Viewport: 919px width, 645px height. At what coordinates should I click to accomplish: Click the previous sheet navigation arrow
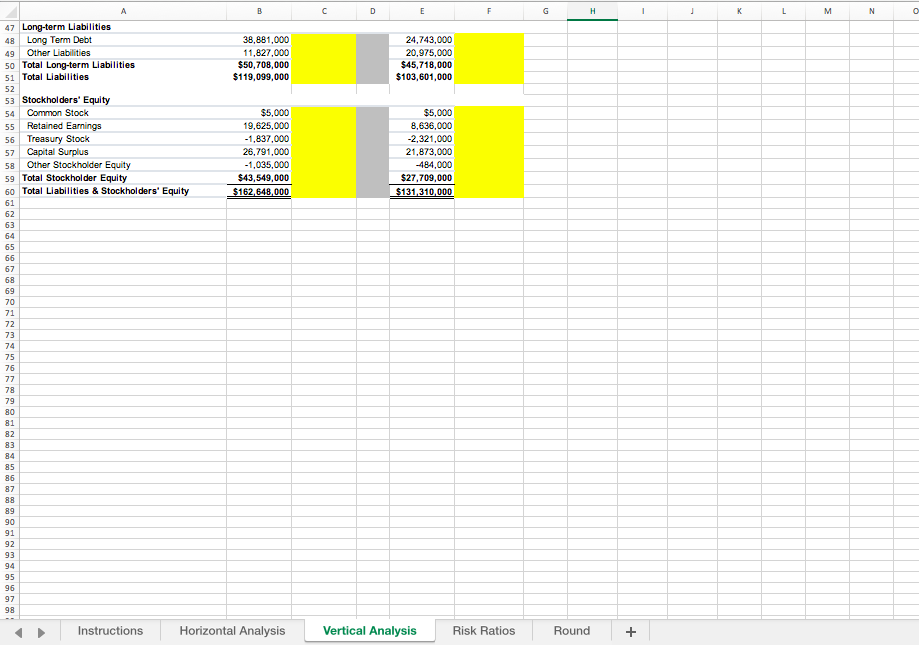pos(17,630)
